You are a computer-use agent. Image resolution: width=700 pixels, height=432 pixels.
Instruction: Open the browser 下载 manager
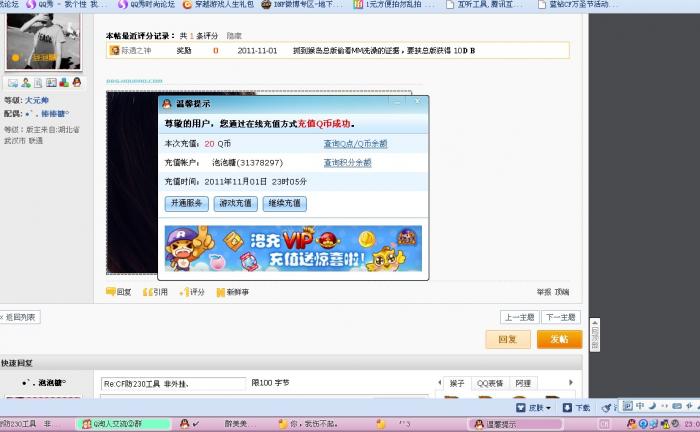coord(577,408)
